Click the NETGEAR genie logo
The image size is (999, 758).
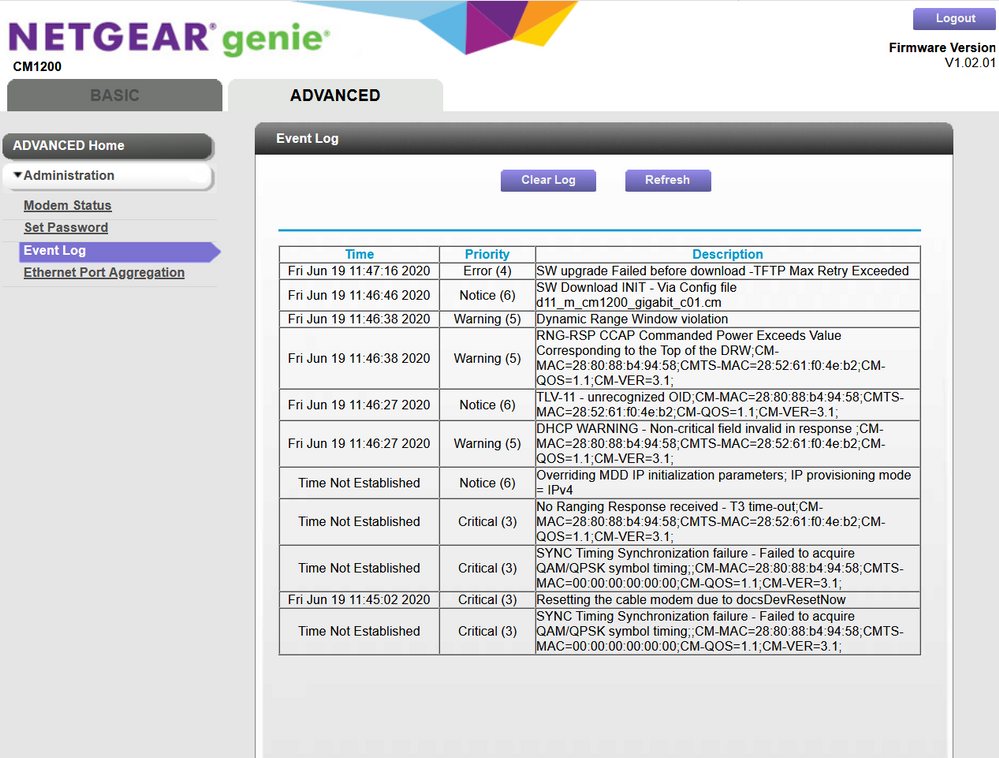pyautogui.click(x=168, y=38)
